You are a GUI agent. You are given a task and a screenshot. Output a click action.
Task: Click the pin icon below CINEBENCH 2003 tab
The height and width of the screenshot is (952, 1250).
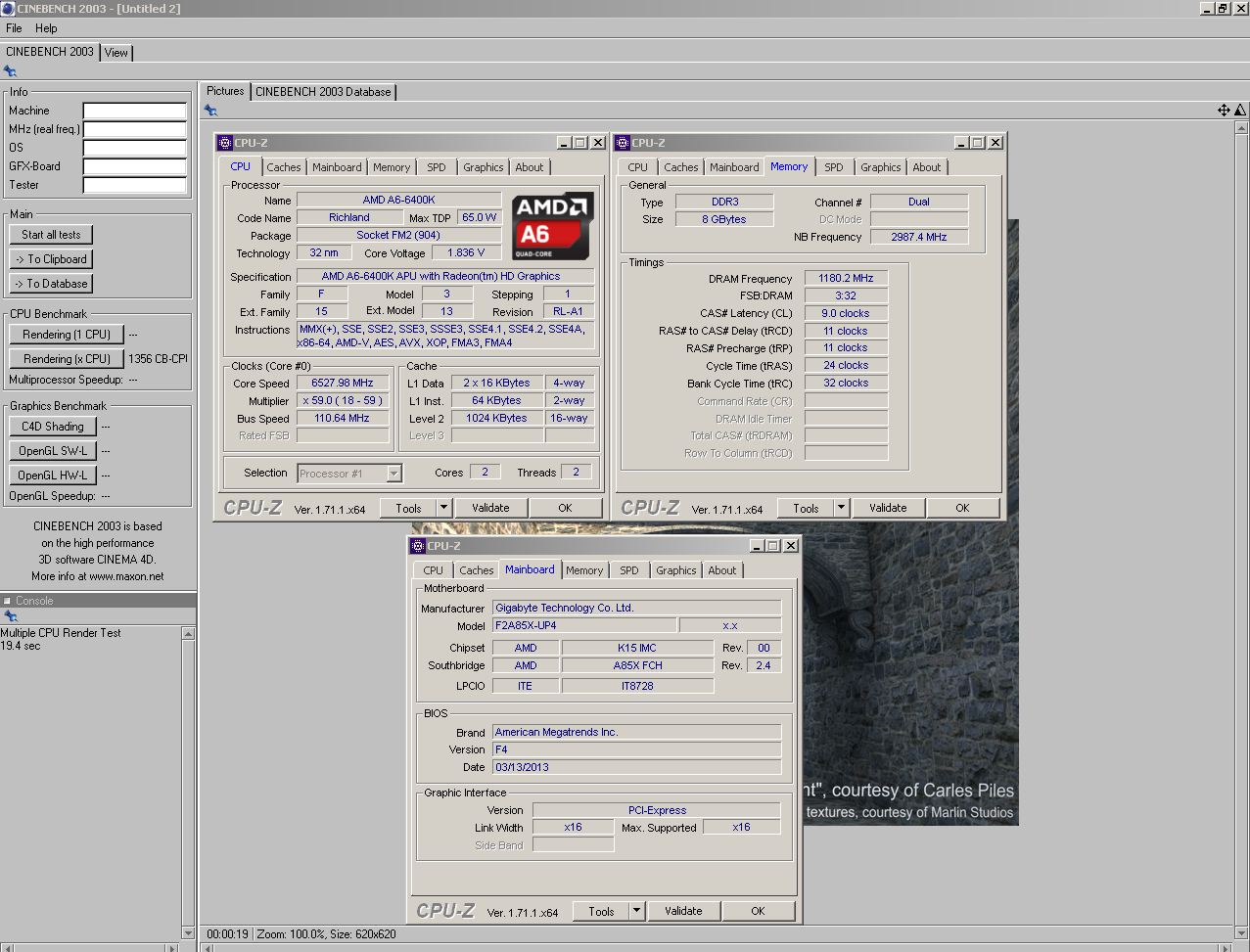tap(10, 71)
